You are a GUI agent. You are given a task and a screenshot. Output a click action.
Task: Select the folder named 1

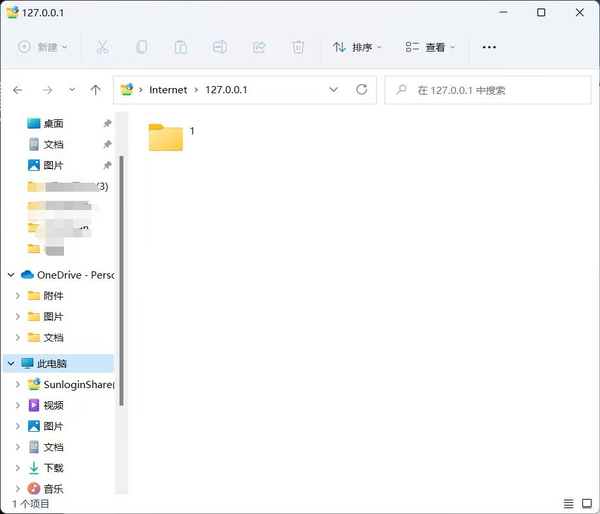point(166,137)
